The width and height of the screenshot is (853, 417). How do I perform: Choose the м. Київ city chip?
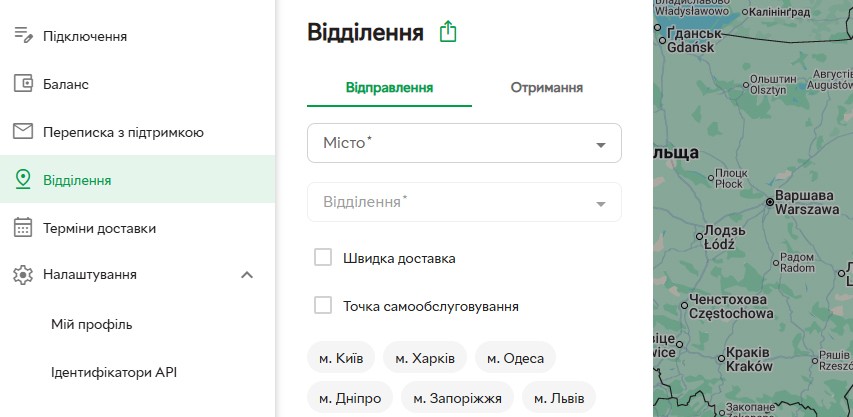(x=341, y=358)
